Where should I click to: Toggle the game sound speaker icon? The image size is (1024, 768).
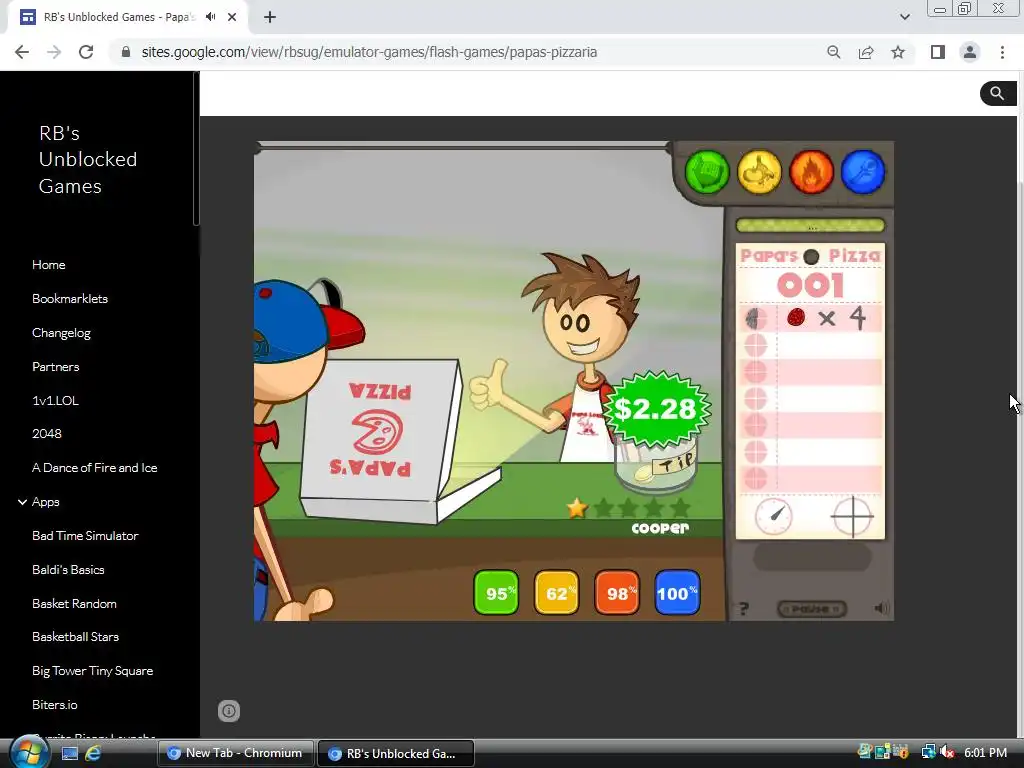tap(881, 609)
